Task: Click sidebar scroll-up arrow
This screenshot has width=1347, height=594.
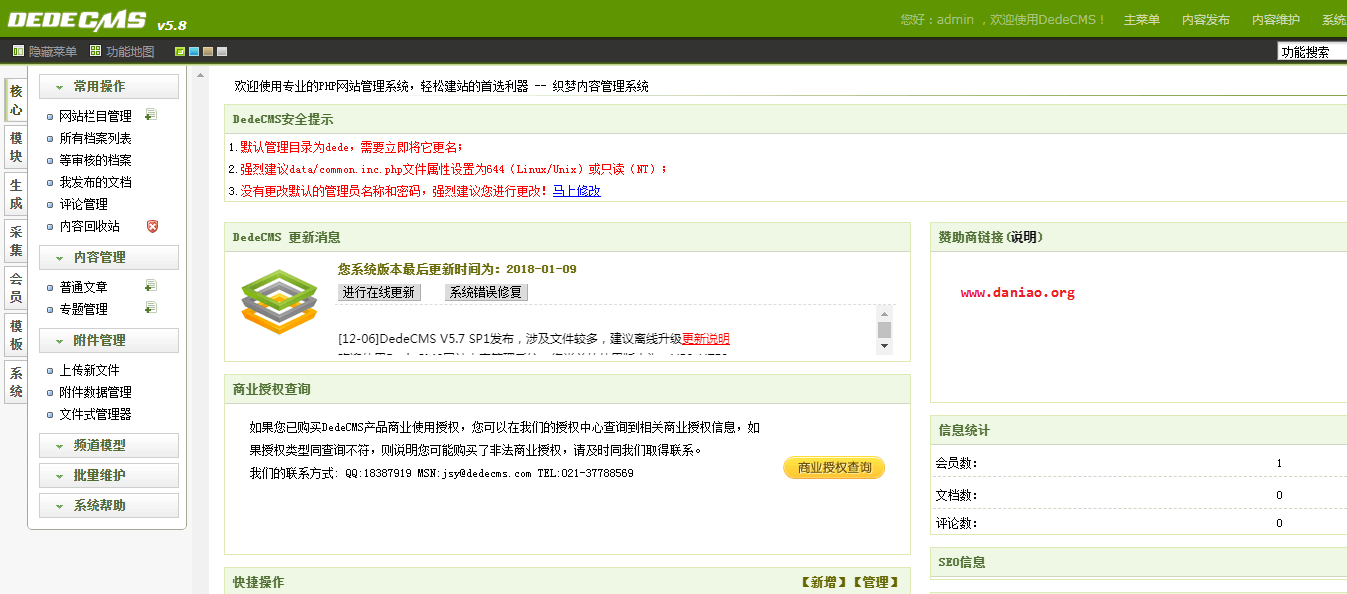Action: pos(202,75)
